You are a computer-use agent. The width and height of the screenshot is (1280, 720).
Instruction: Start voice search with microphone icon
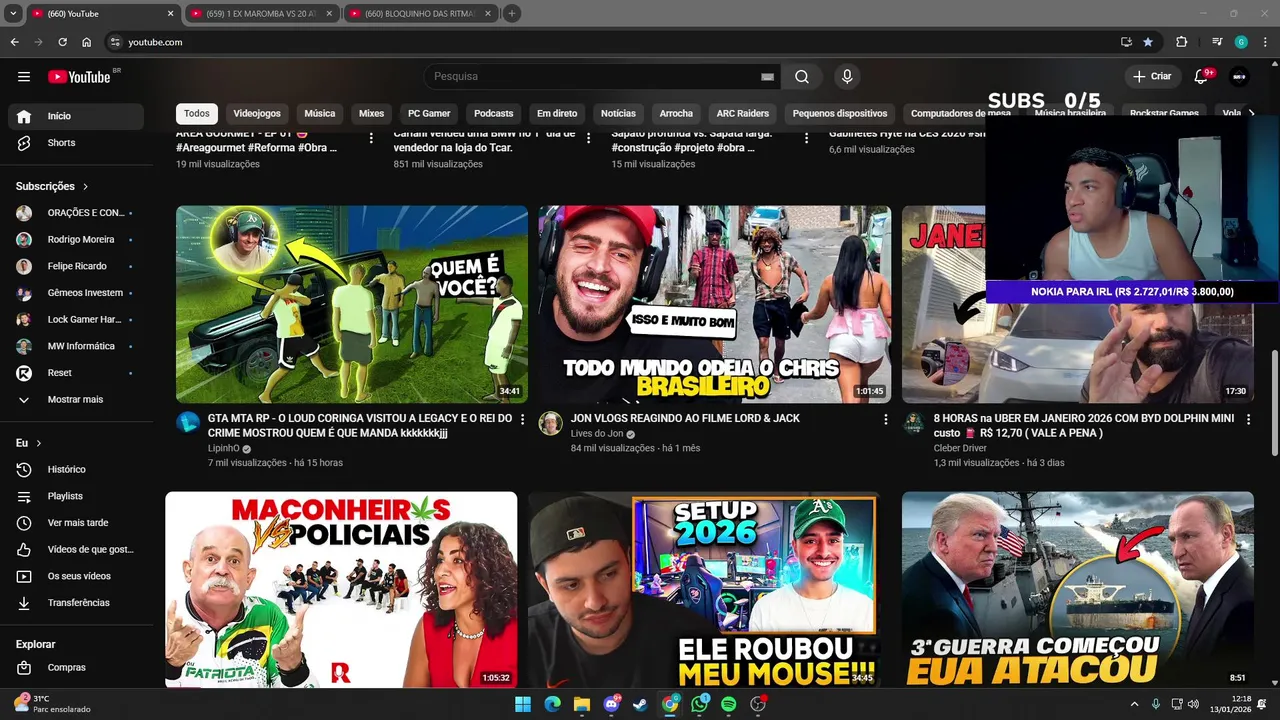tap(847, 76)
